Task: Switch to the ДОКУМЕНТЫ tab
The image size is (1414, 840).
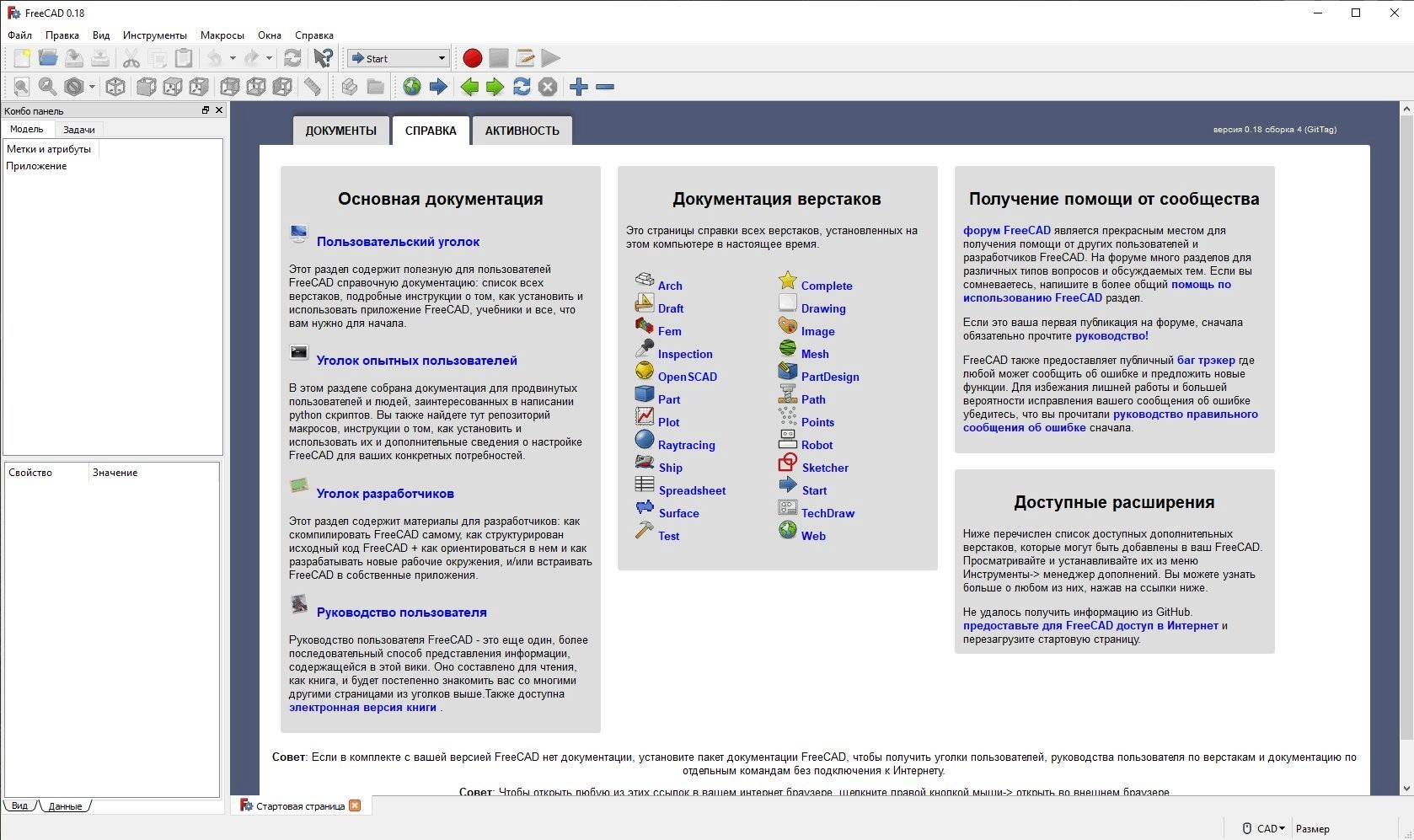Action: [341, 131]
